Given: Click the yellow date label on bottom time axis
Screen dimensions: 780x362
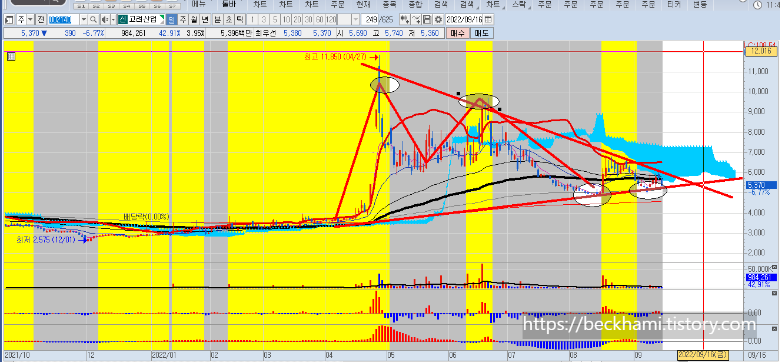Looking at the screenshot, I should [x=703, y=354].
